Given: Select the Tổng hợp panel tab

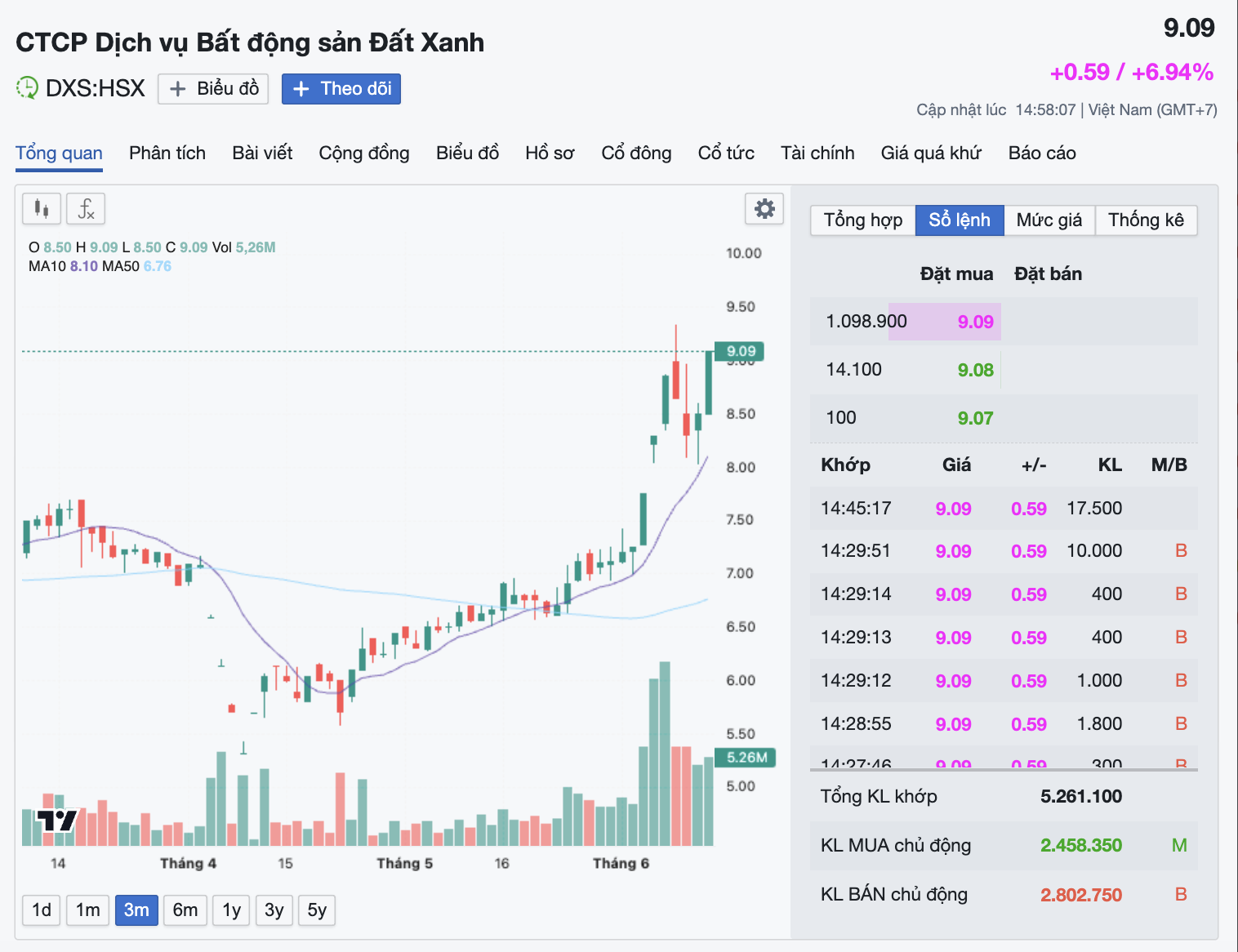Looking at the screenshot, I should [x=863, y=220].
